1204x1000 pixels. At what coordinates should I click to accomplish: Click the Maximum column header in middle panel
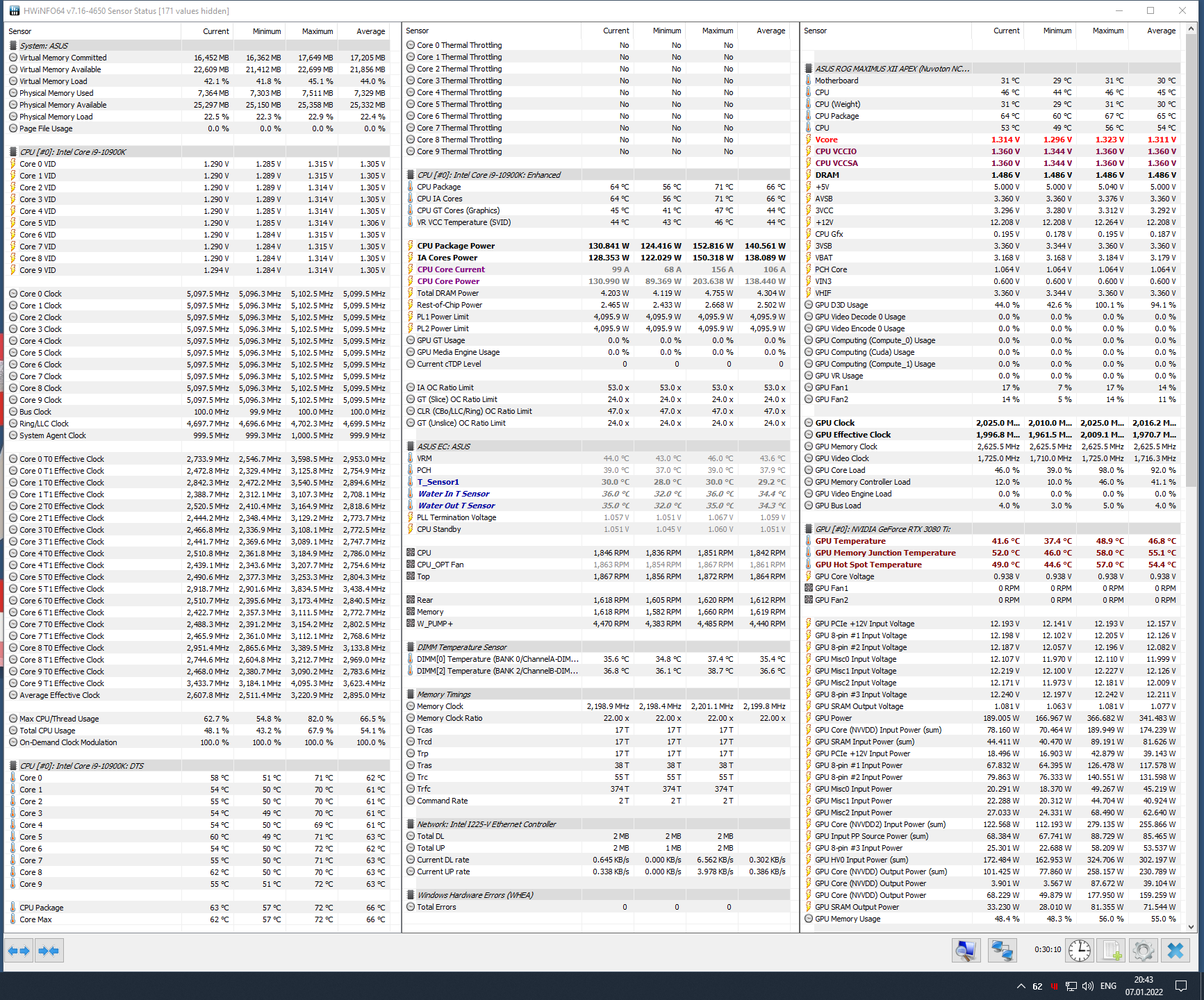point(710,31)
